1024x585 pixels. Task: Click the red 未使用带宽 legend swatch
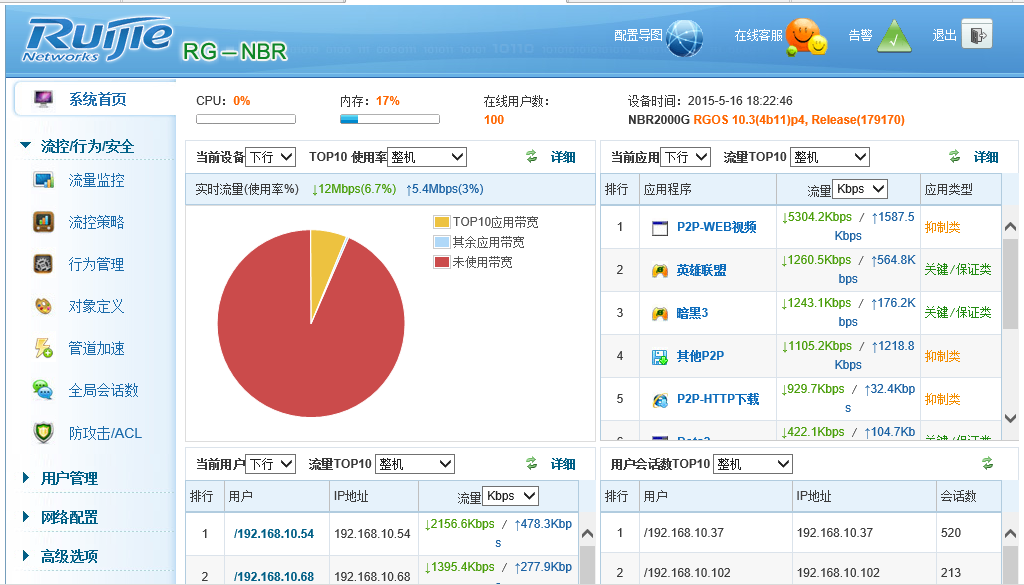point(441,262)
